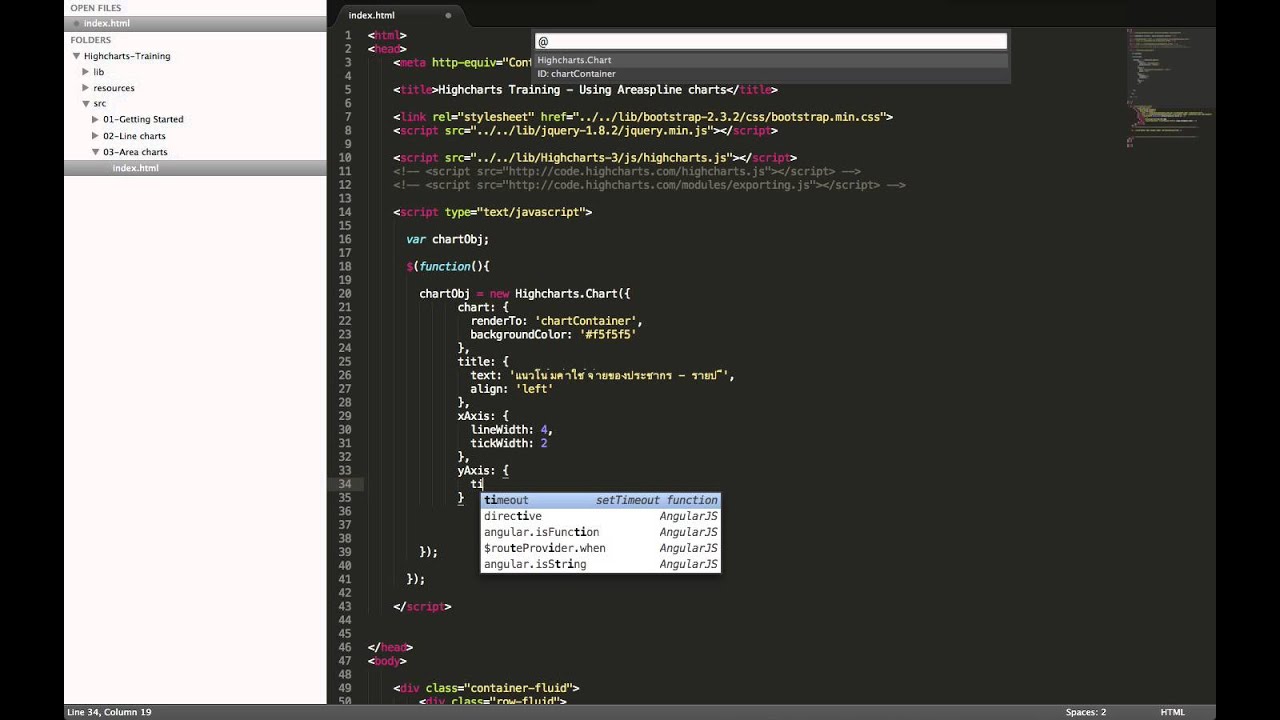This screenshot has width=1280, height=720.
Task: Select index.html under 03-Area charts
Action: click(195, 168)
